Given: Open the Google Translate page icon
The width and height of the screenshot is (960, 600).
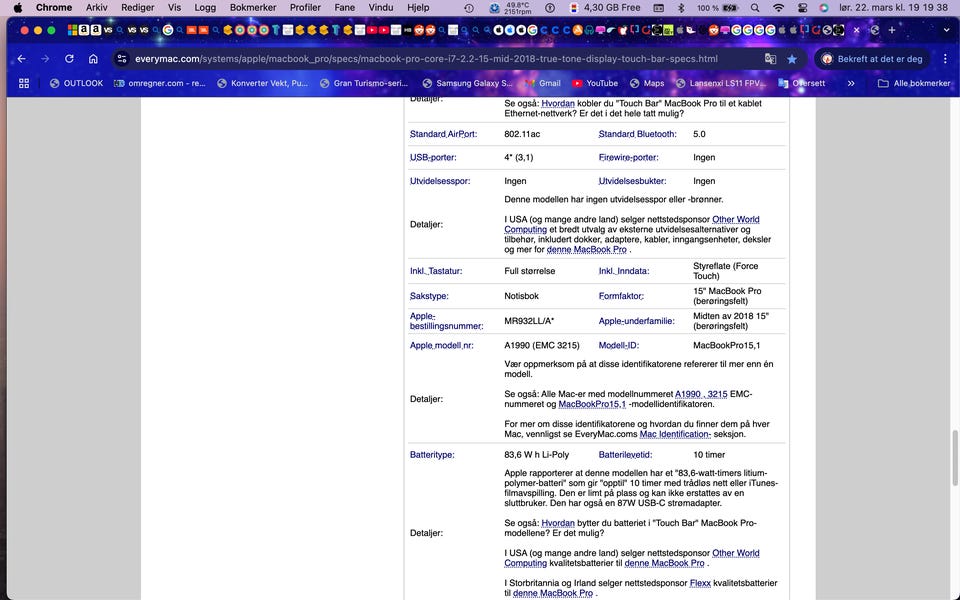Looking at the screenshot, I should 770,59.
